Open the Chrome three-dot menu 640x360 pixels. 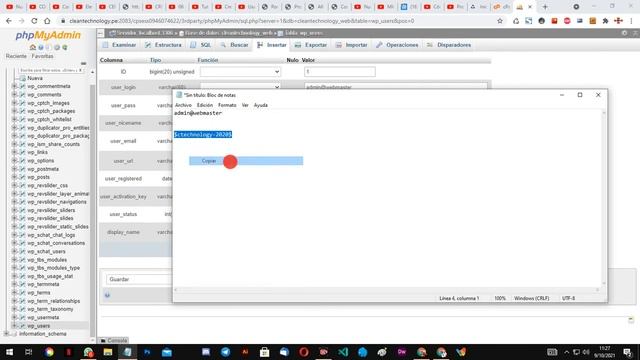click(631, 21)
